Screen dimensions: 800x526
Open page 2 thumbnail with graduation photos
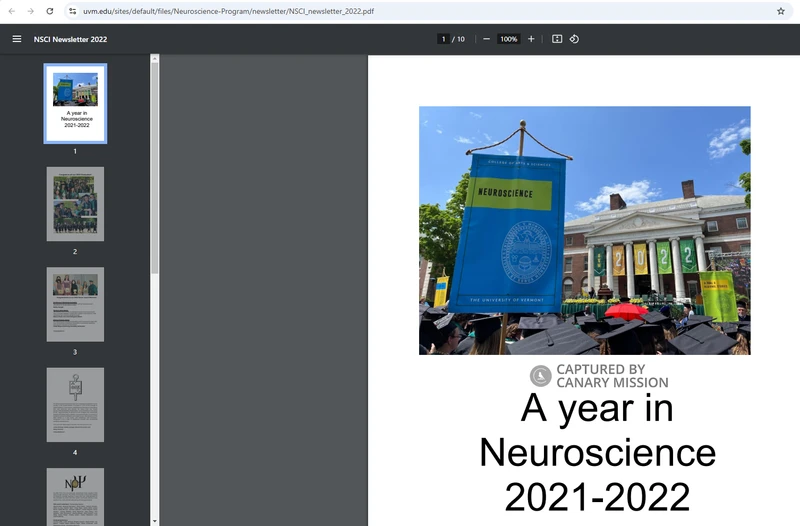tap(76, 204)
